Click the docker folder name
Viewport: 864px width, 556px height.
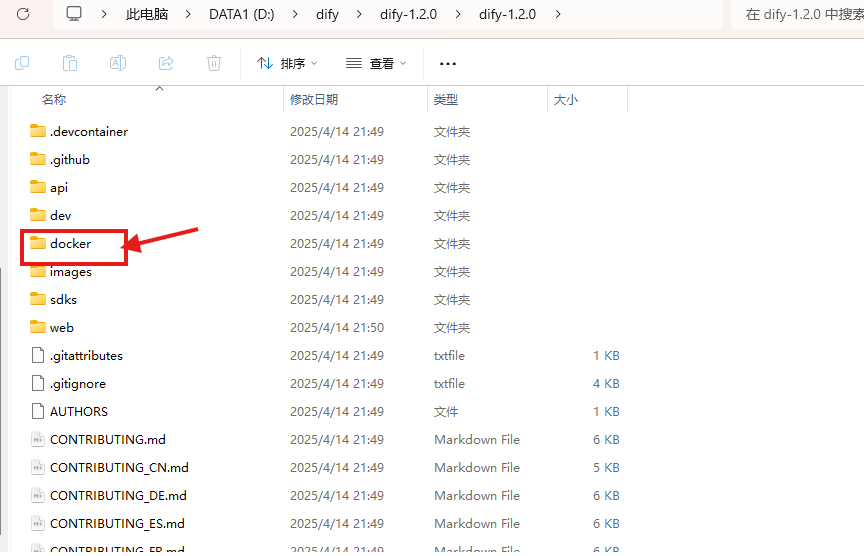[x=71, y=244]
